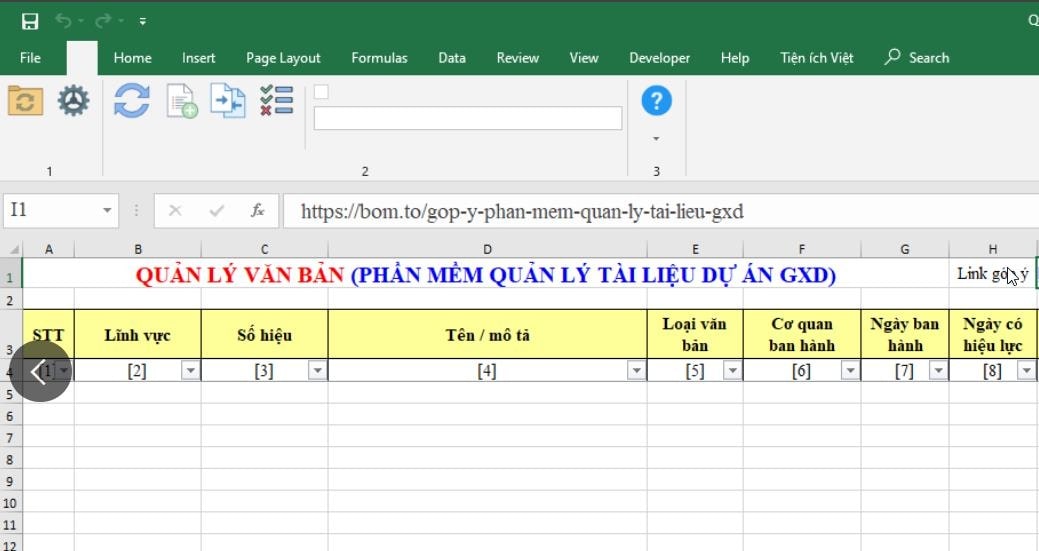1039x551 pixels.
Task: Switch to the Tiện ích Việt tab
Action: coord(816,58)
